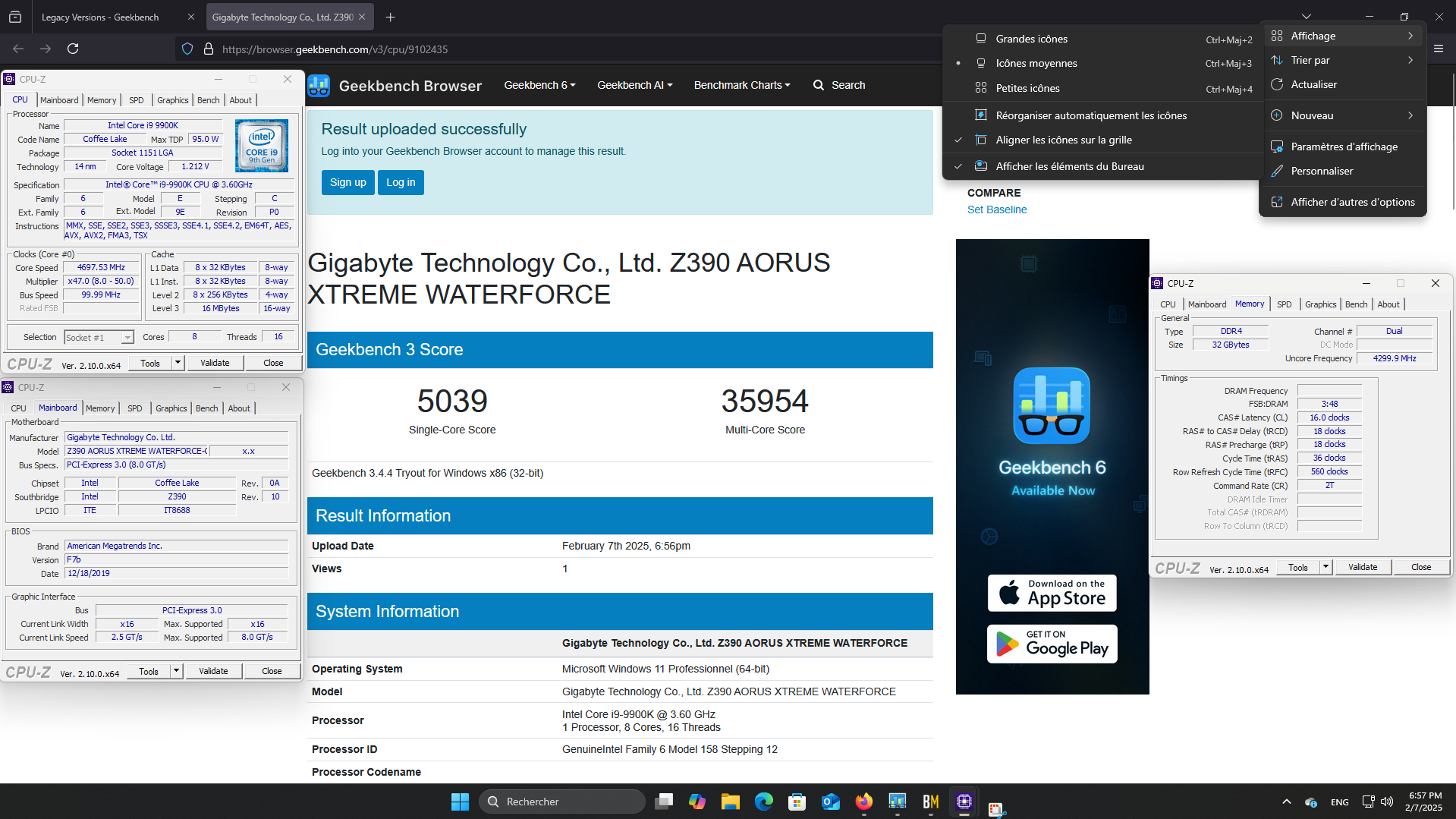This screenshot has width=1456, height=819.
Task: Open the ENG language indicator
Action: point(1340,802)
